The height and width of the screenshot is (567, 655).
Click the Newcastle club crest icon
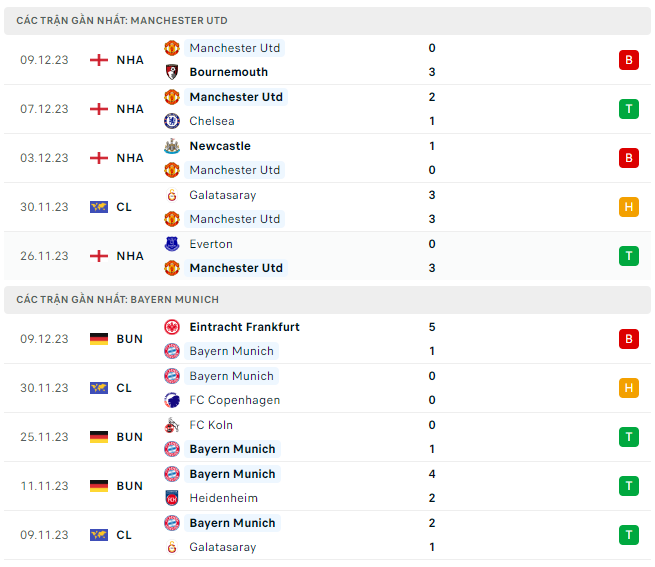pos(172,146)
